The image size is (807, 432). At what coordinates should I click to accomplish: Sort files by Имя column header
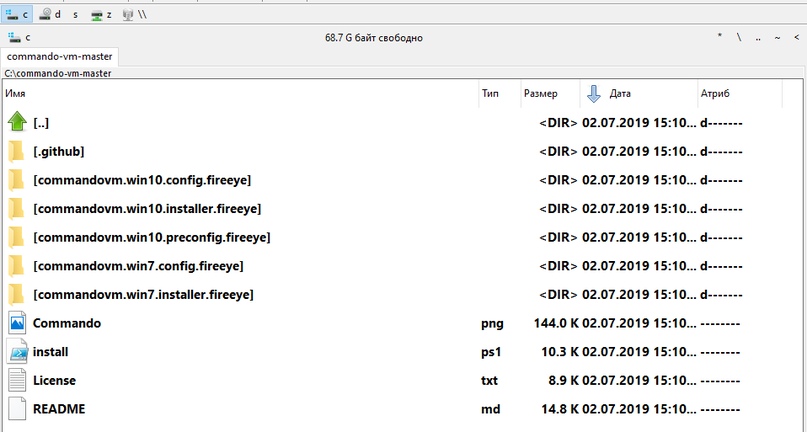point(200,94)
